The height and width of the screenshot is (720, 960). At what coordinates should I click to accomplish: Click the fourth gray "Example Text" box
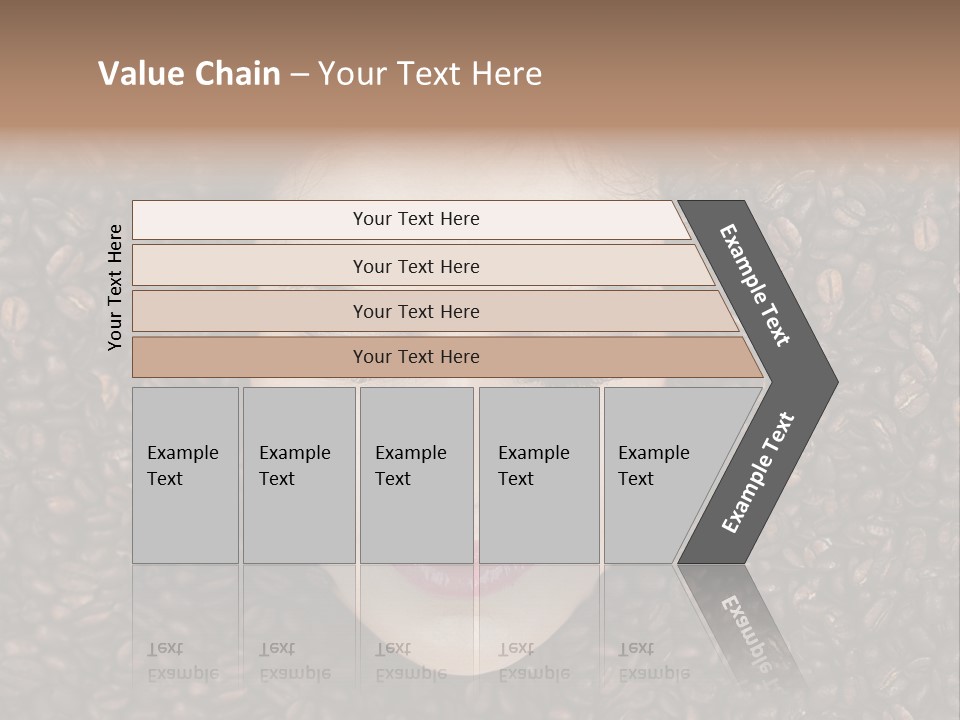coord(538,475)
